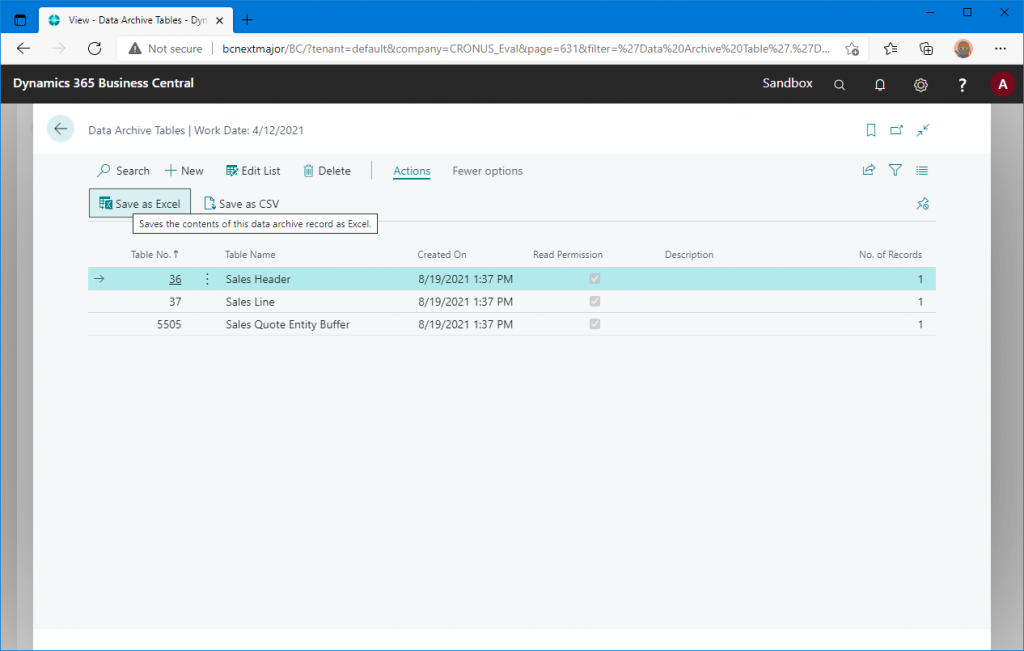
Task: Bookmark this page icon
Action: 871,130
